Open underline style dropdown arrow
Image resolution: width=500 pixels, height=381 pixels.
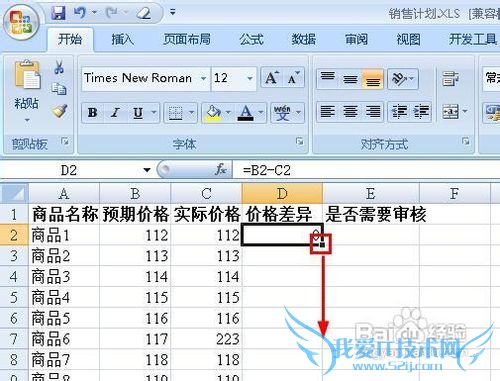pos(154,112)
